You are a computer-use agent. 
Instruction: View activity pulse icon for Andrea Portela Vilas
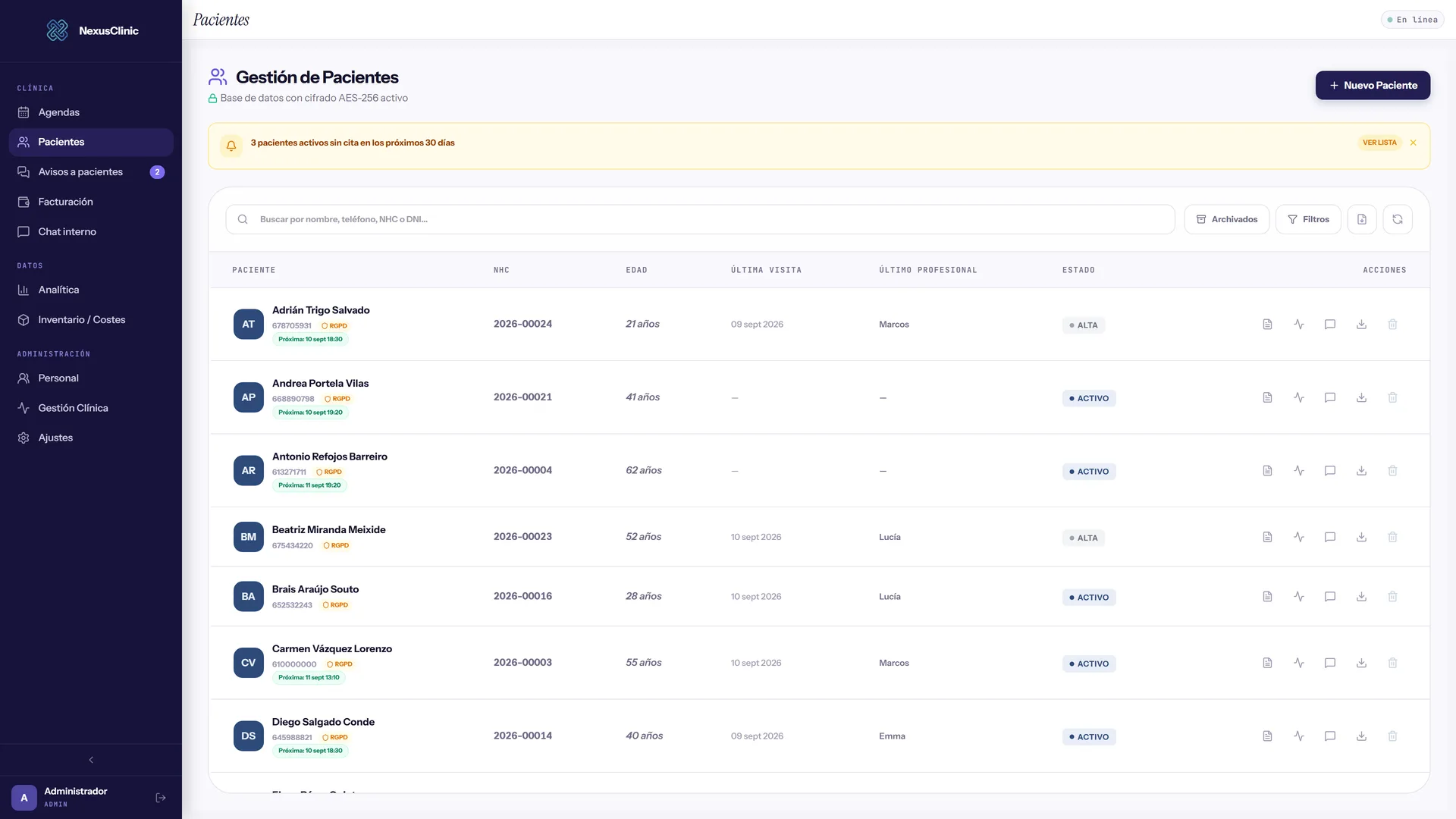point(1299,397)
